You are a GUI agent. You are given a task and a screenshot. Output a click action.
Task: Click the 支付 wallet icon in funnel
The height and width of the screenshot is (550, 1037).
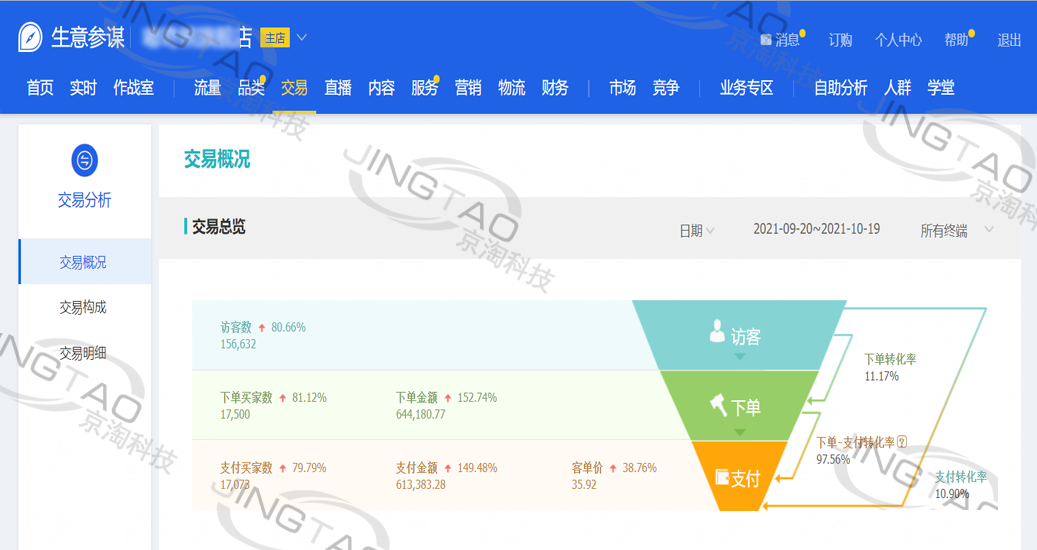click(x=722, y=478)
